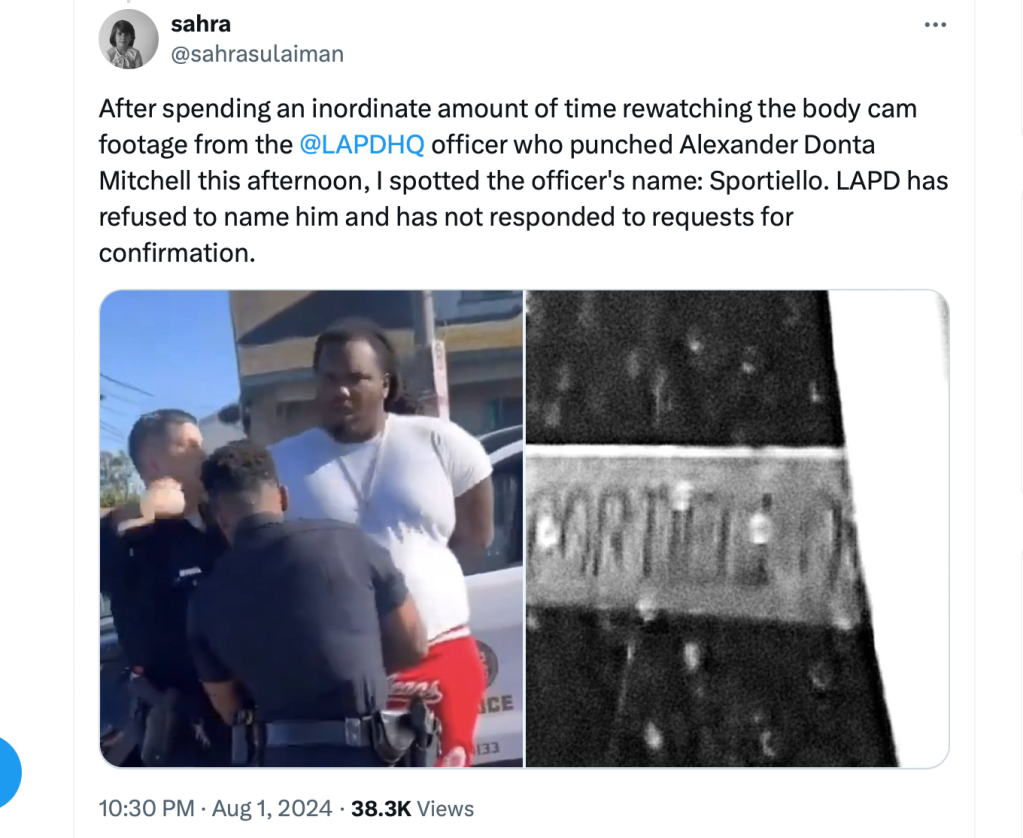Click the Aug 1, 2024 date

(272, 809)
